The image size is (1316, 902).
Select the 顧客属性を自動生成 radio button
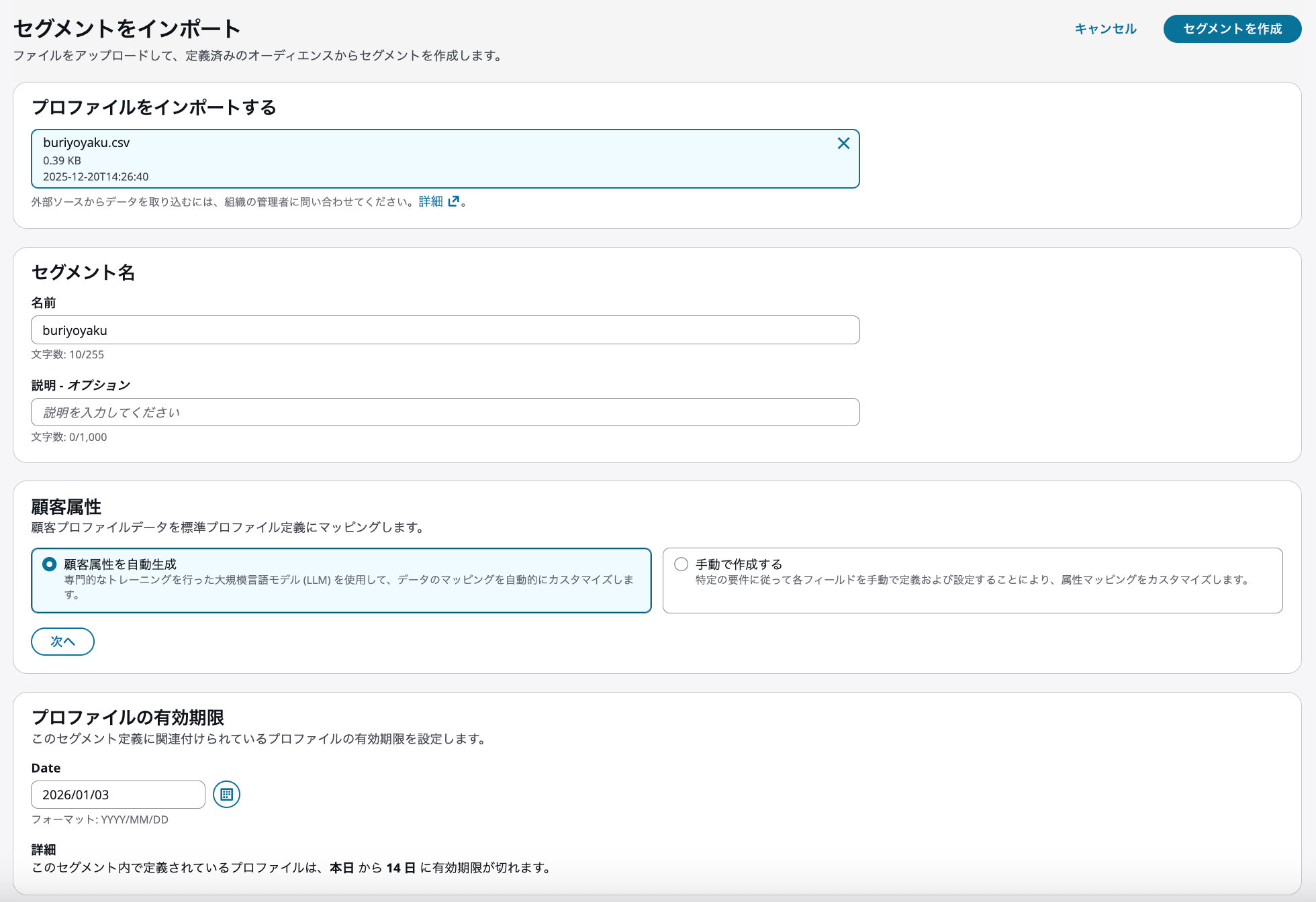(50, 564)
